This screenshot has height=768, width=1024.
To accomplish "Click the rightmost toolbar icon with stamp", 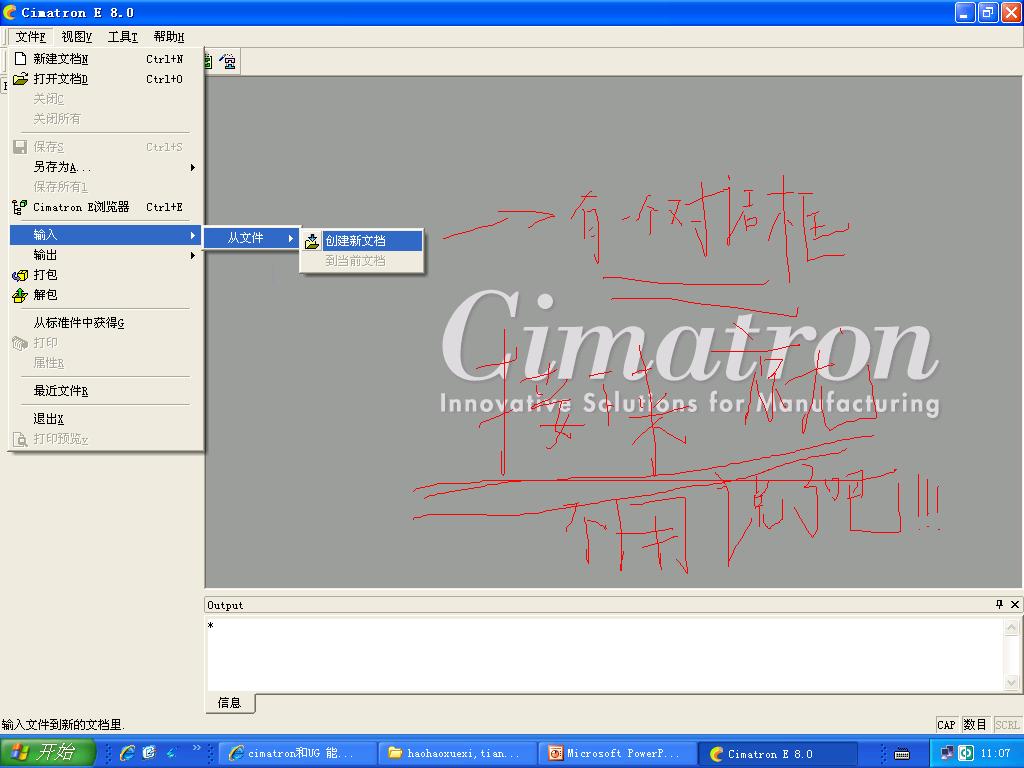I will [228, 61].
